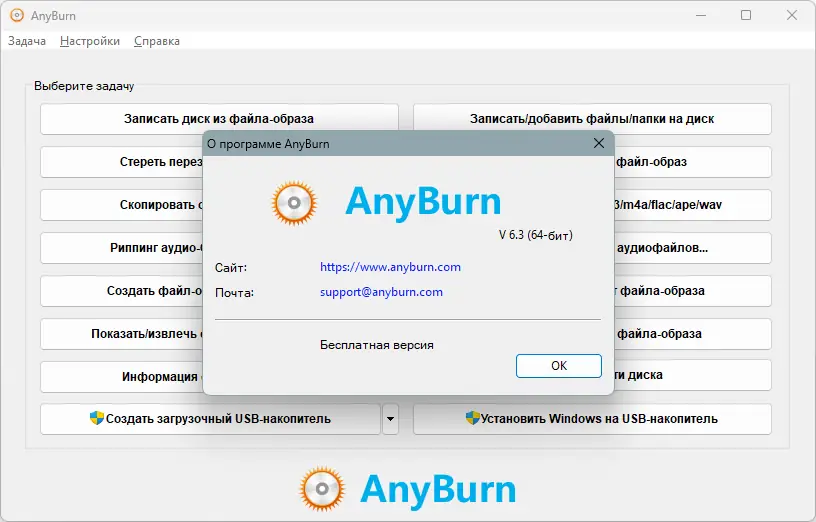
Task: Click the button ending 'диска' on right
Action: pyautogui.click(x=693, y=375)
